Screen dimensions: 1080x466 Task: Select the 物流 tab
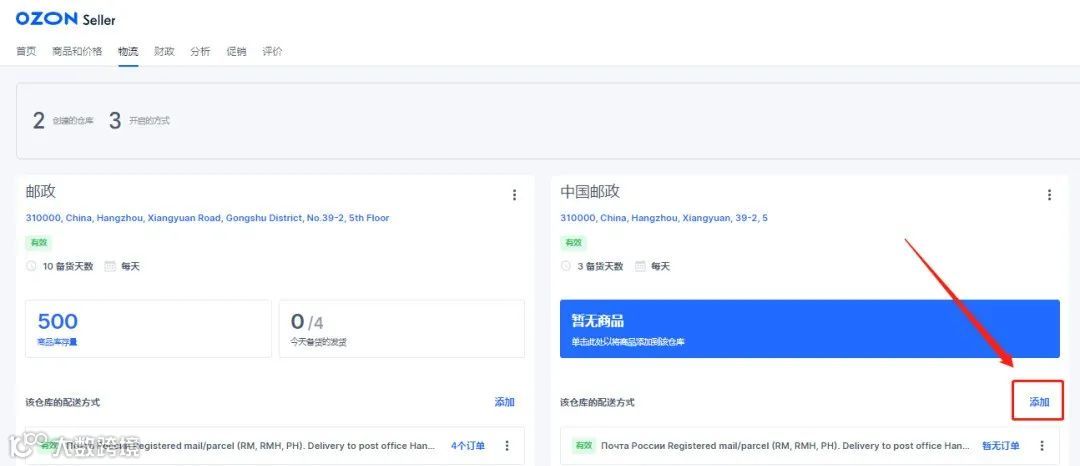tap(127, 52)
